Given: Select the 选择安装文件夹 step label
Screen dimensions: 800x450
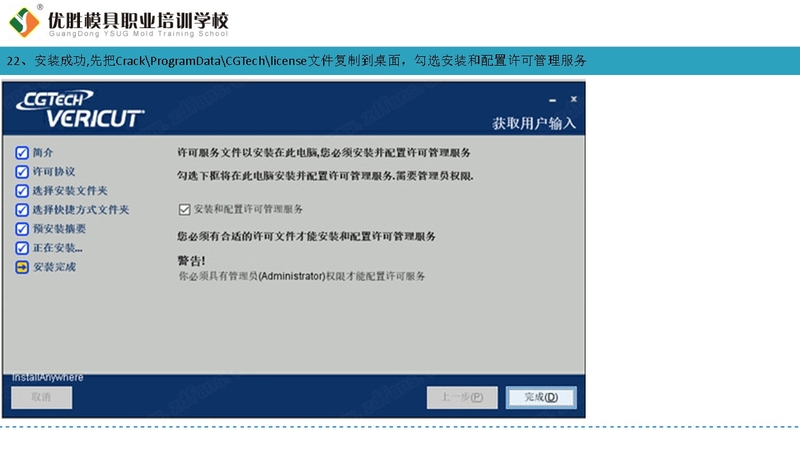Looking at the screenshot, I should coord(70,191).
